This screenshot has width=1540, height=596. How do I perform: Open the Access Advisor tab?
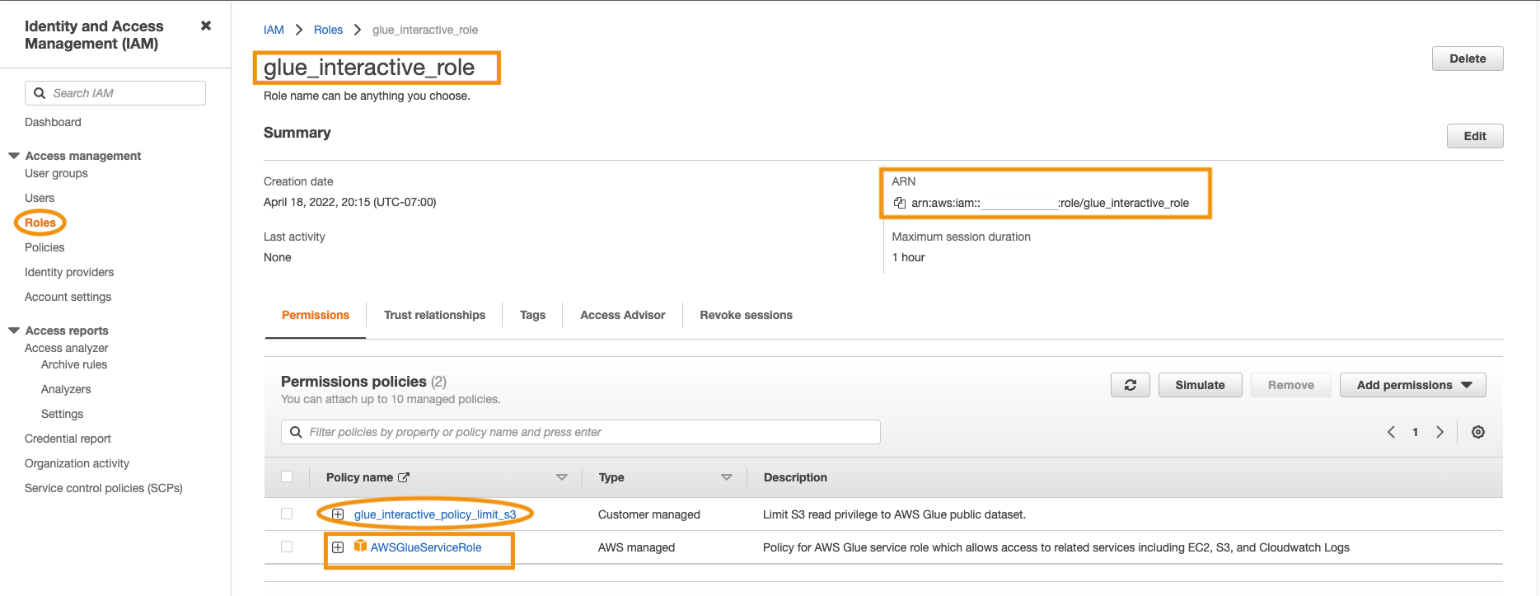tap(623, 315)
